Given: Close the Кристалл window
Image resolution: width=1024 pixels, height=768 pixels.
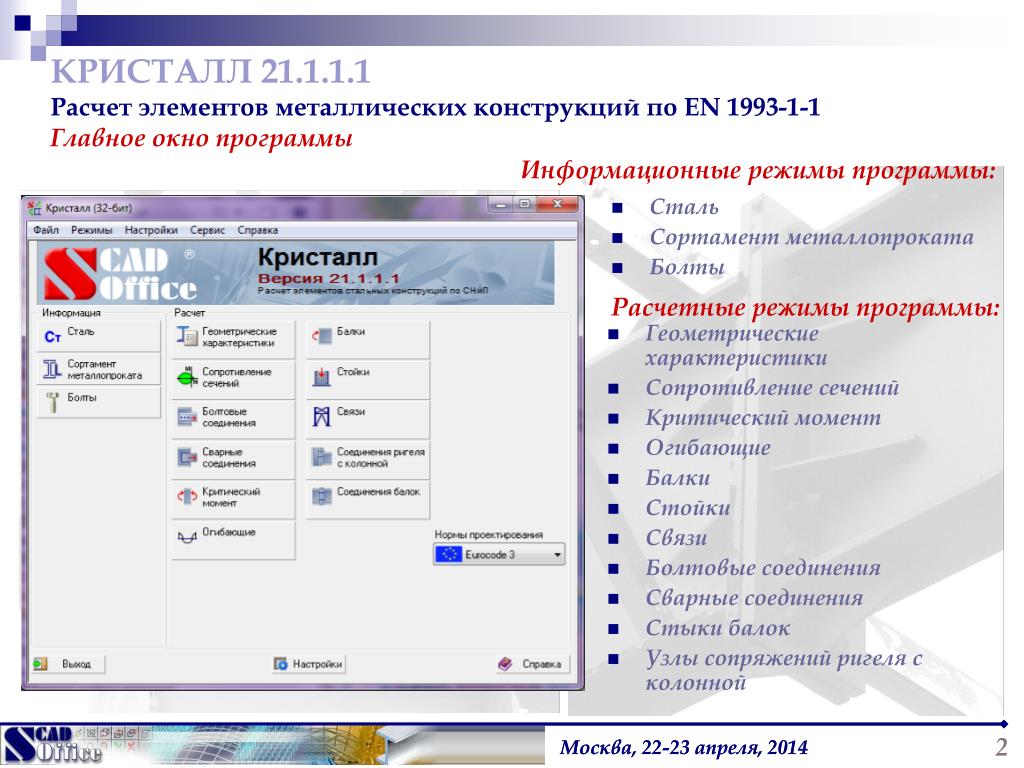Looking at the screenshot, I should click(x=558, y=204).
